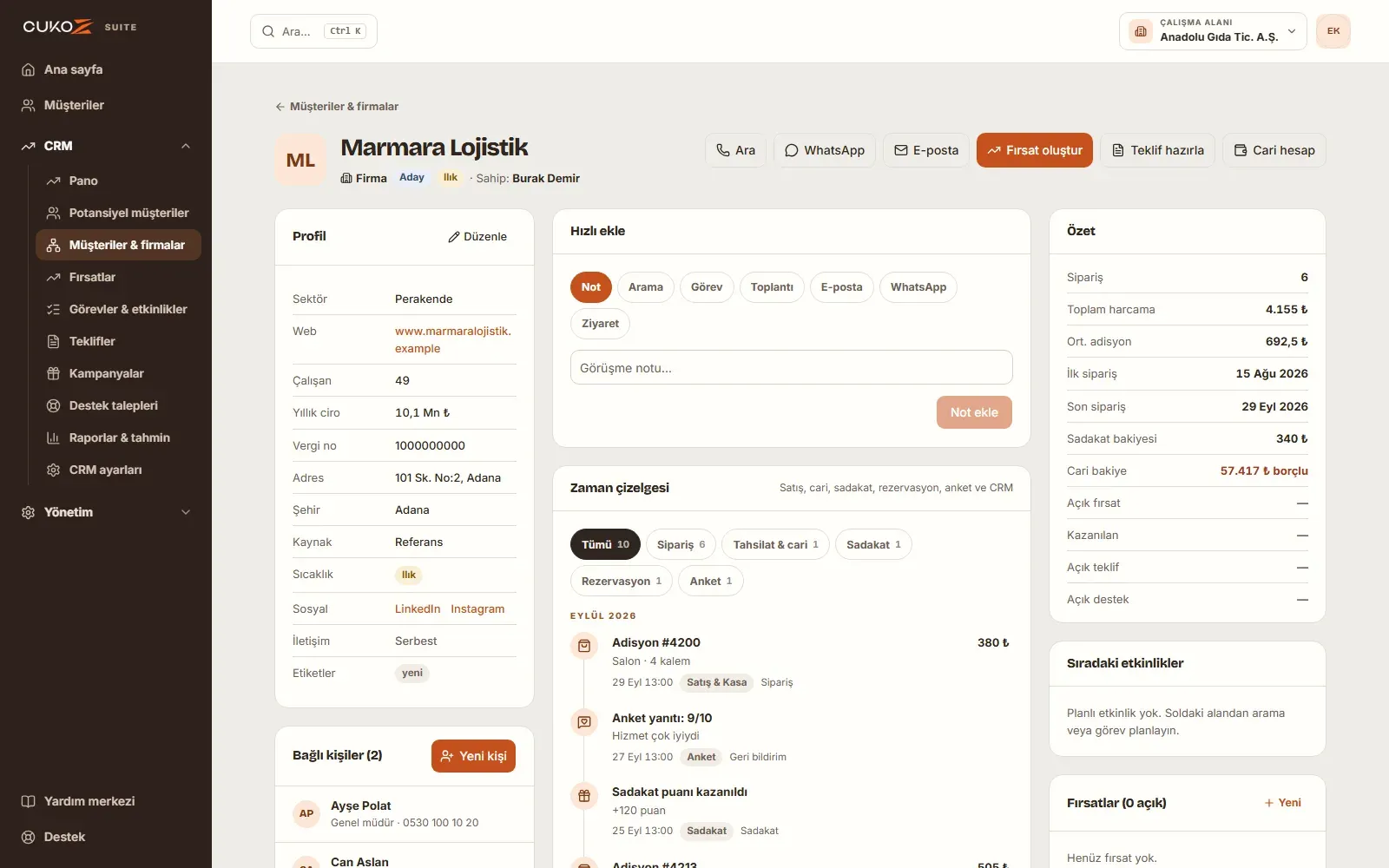Click the EK user avatar
The width and height of the screenshot is (1389, 868).
click(1333, 31)
